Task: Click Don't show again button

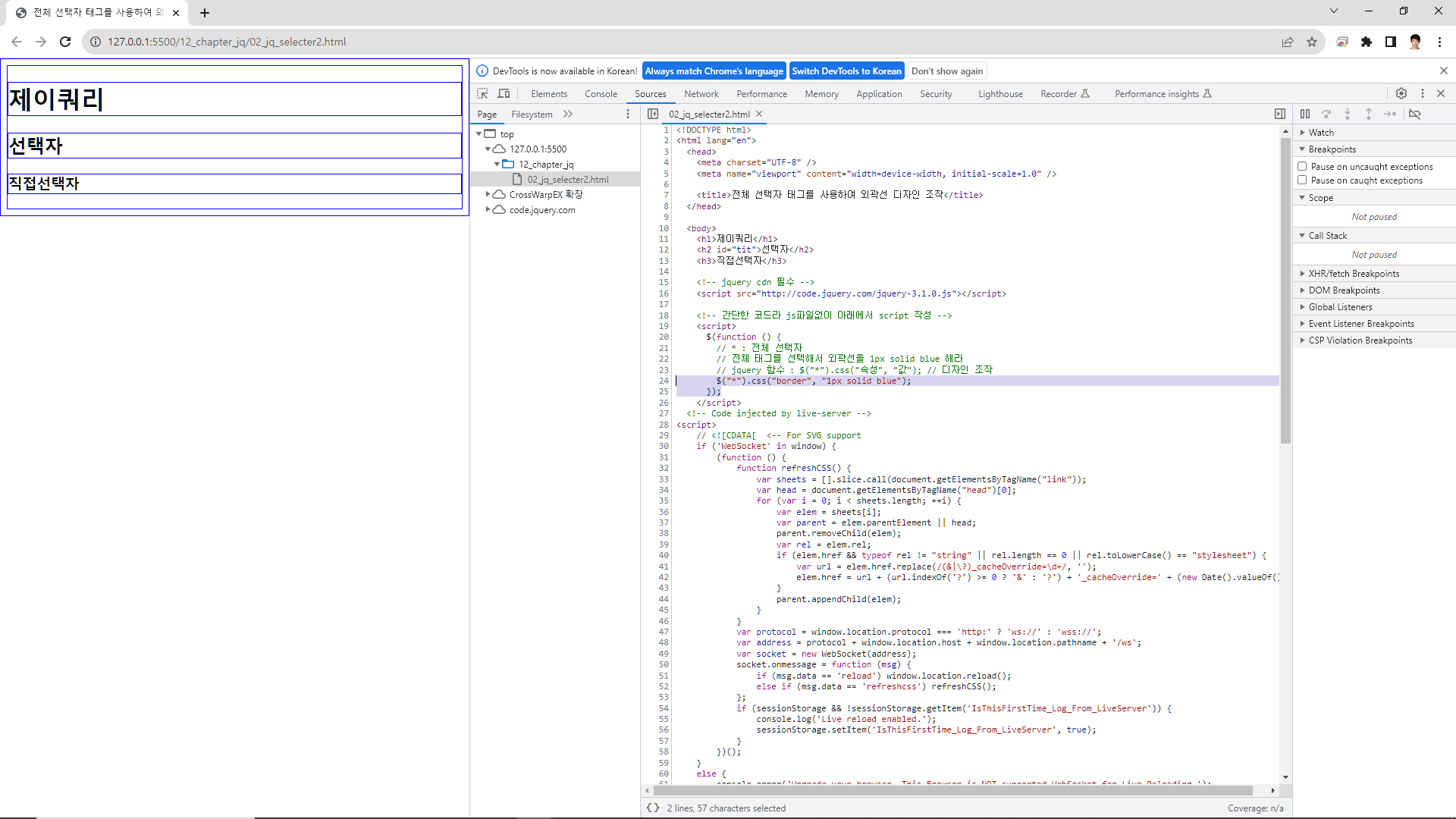Action: [946, 71]
